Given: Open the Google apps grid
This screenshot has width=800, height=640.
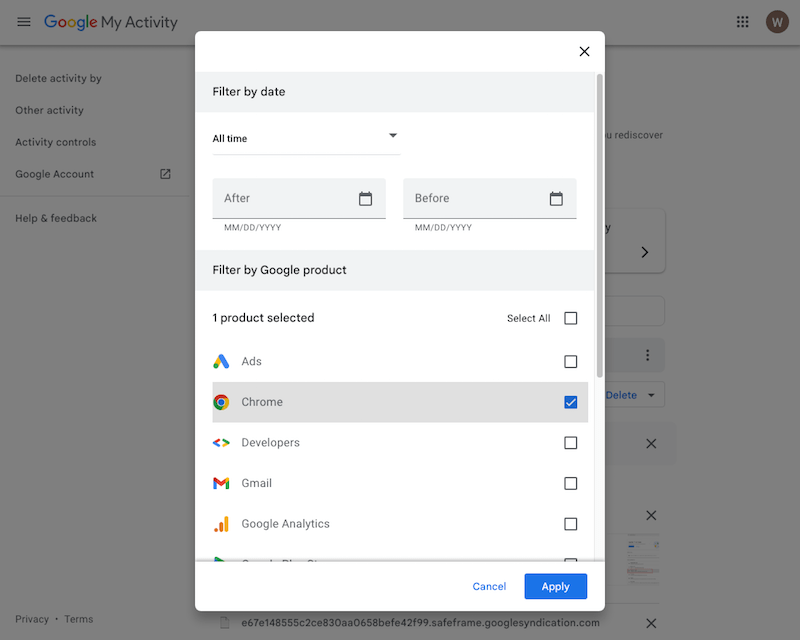Looking at the screenshot, I should coord(742,22).
